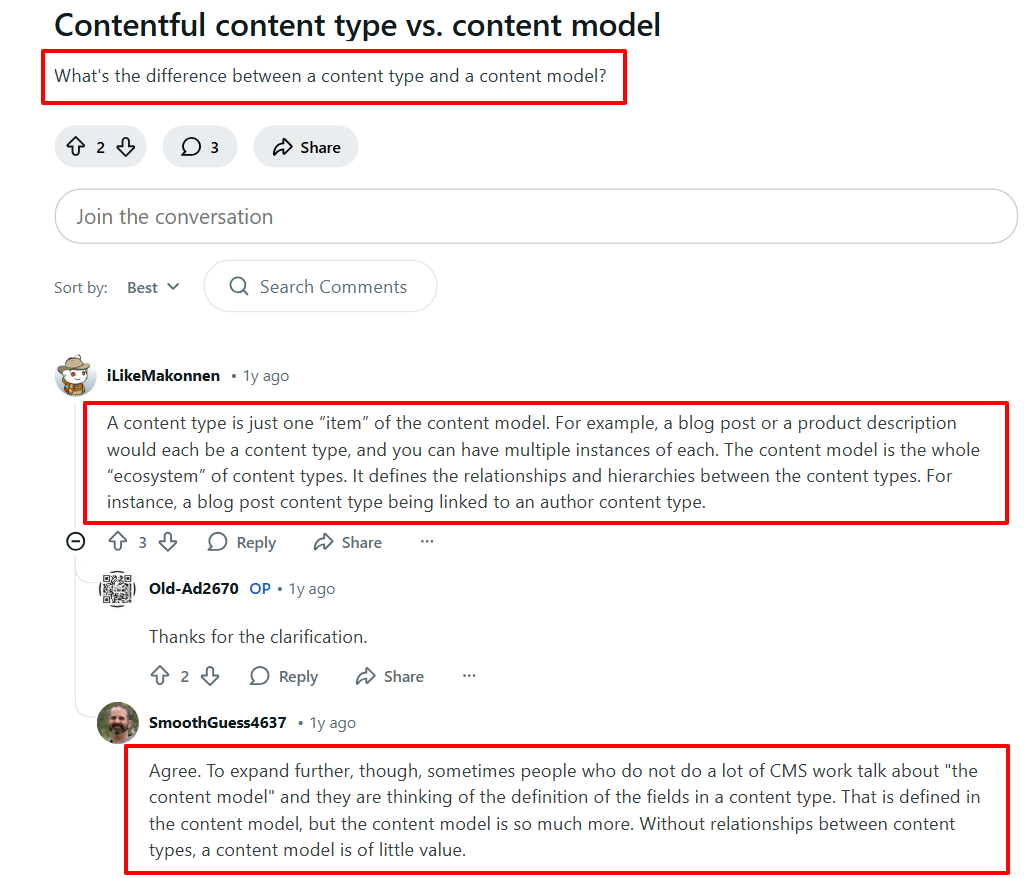The image size is (1024, 878).
Task: Click iLikeMakonnen's avatar
Action: tap(75, 376)
